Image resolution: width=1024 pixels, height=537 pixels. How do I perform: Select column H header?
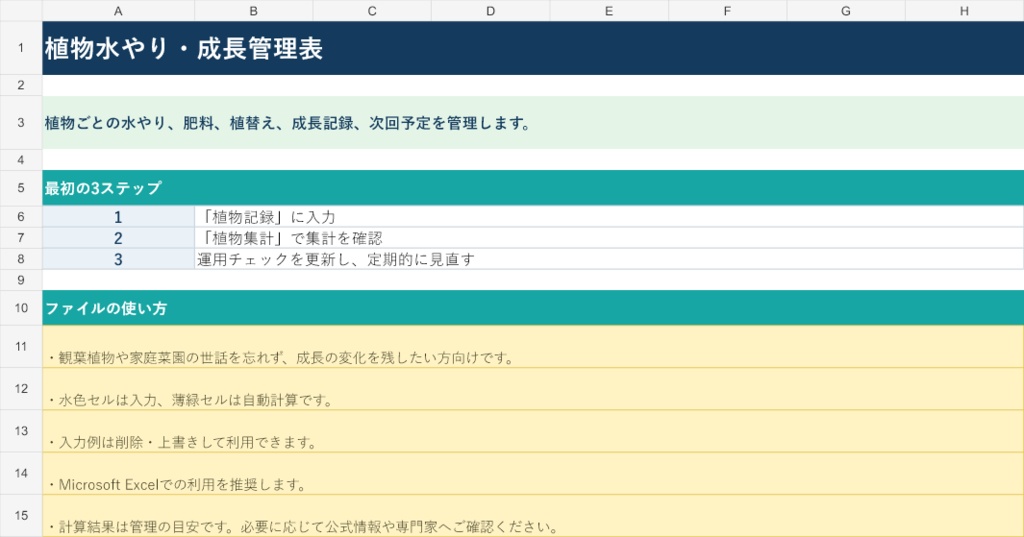(x=965, y=10)
